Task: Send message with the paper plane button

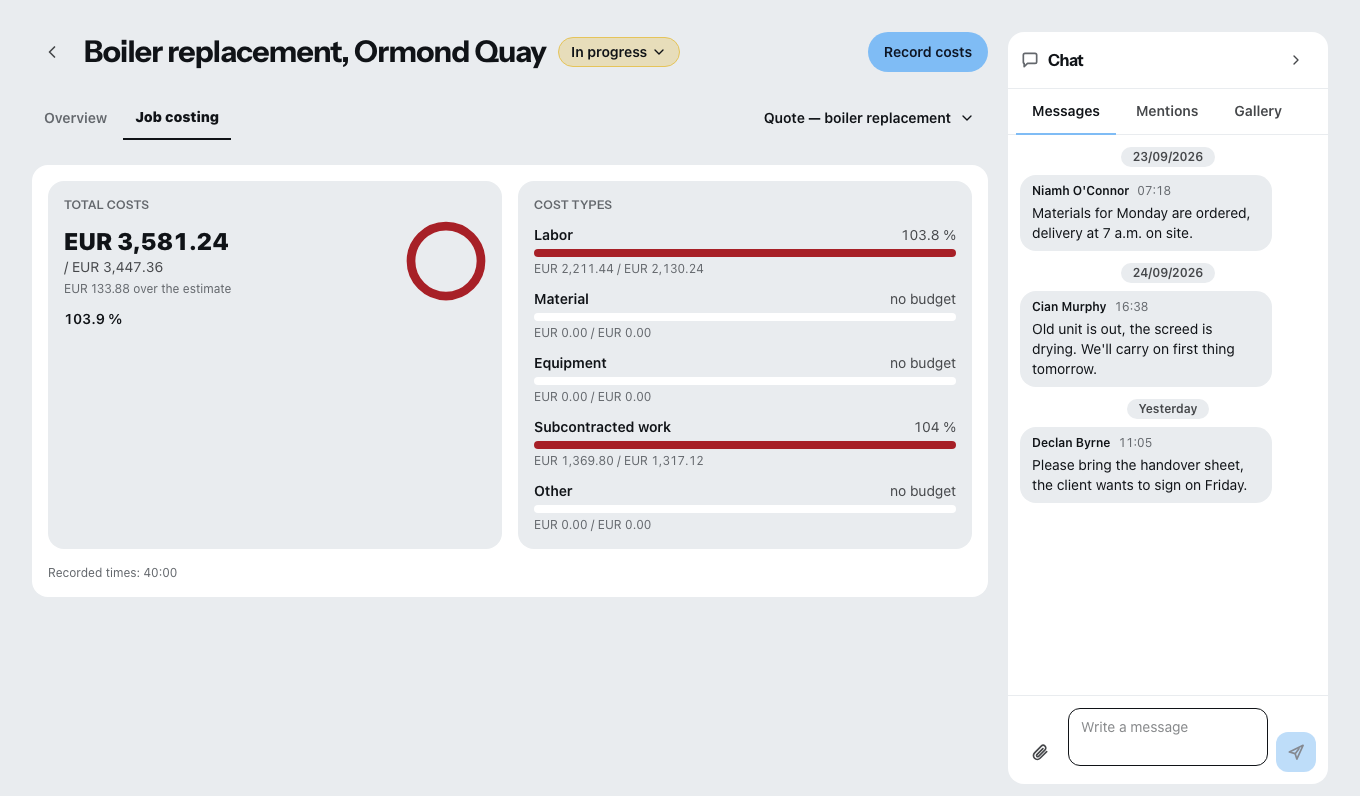Action: pos(1296,752)
